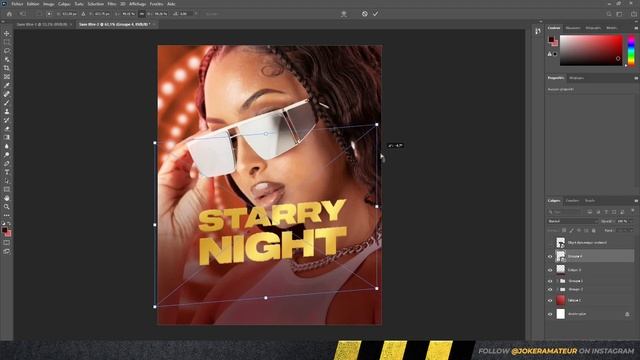Hide the red Calque 1 layer
Image resolution: width=640 pixels, height=360 pixels.
pos(550,300)
